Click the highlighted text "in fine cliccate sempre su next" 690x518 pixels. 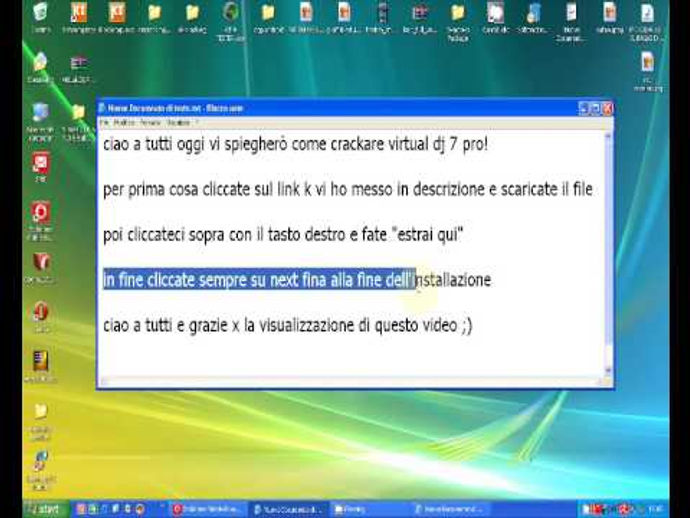click(x=259, y=280)
